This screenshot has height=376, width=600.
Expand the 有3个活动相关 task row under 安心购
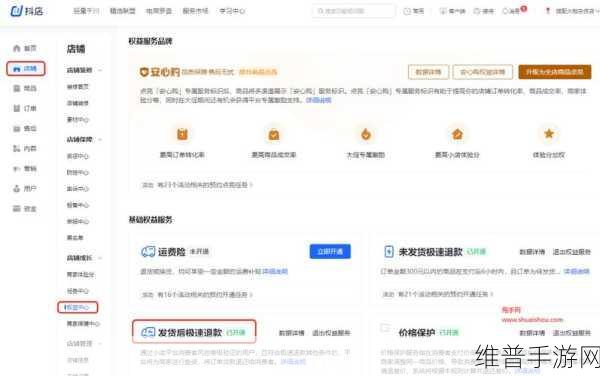(197, 185)
